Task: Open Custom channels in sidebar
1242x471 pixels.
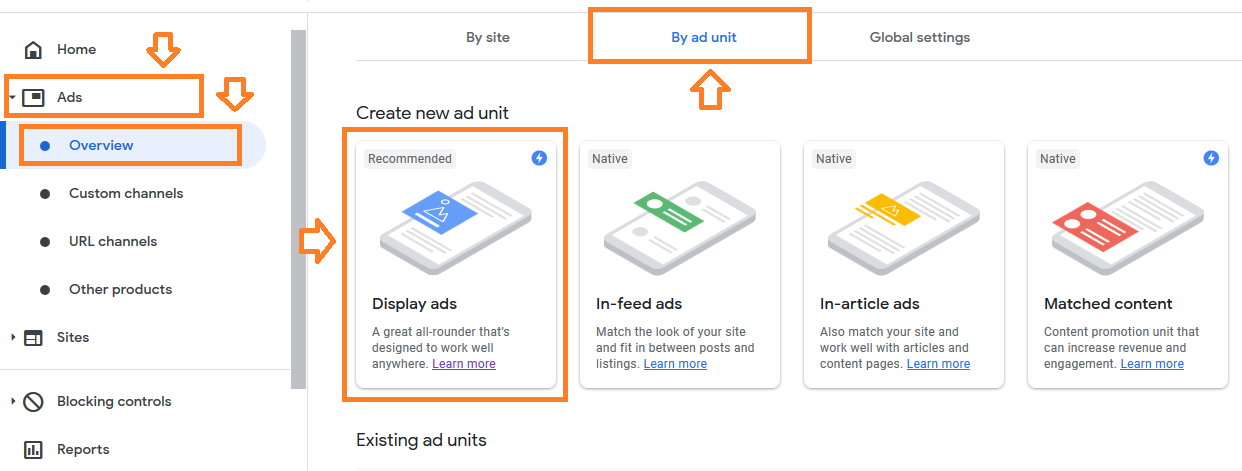Action: [126, 194]
